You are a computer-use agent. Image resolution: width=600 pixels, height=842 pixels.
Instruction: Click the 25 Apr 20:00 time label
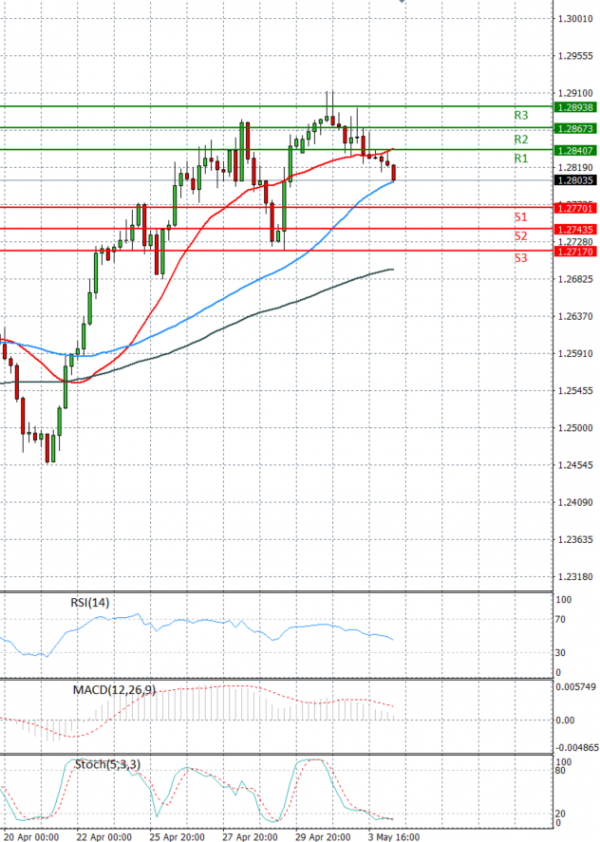[177, 837]
